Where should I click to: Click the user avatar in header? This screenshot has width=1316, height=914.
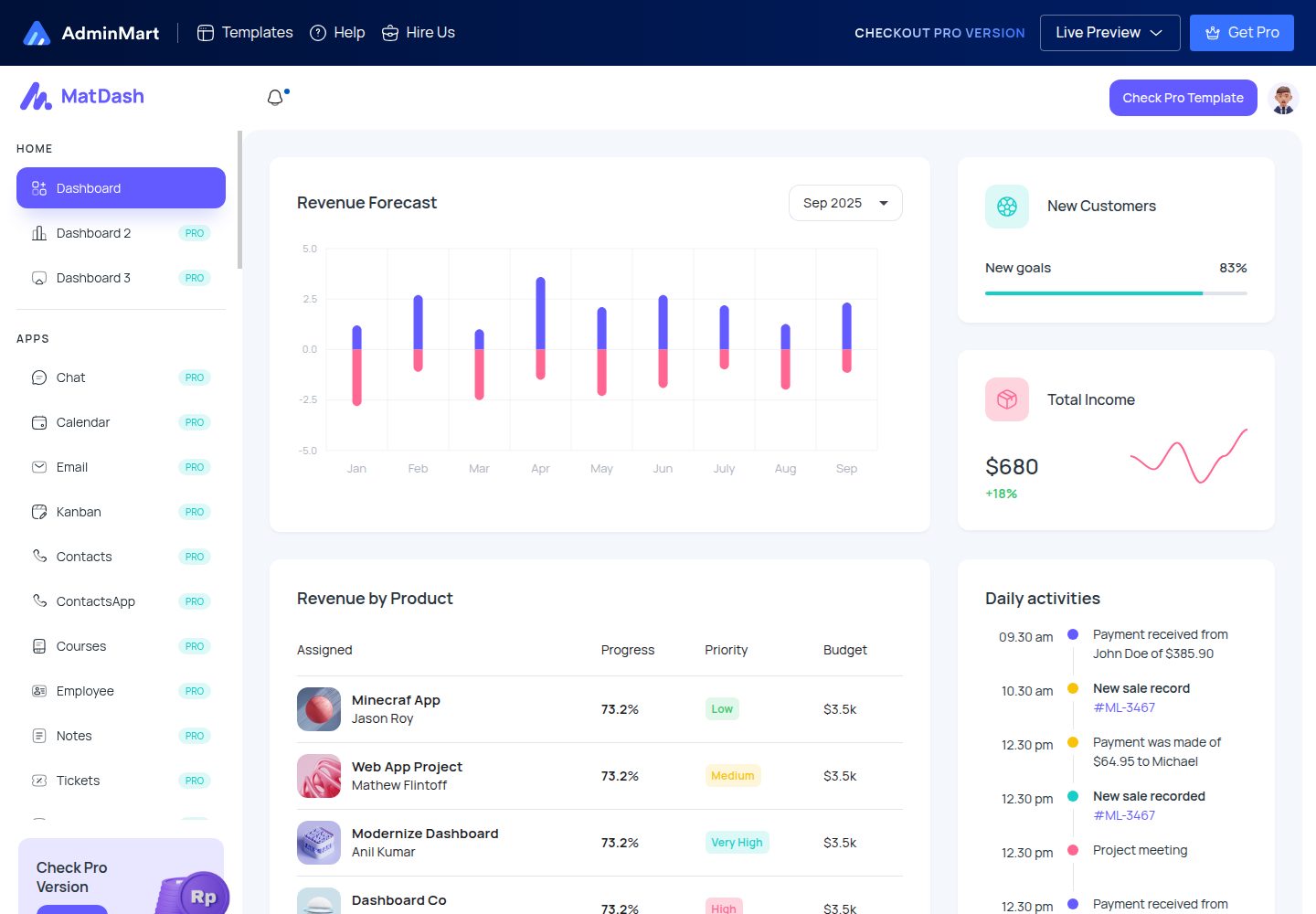[1283, 98]
